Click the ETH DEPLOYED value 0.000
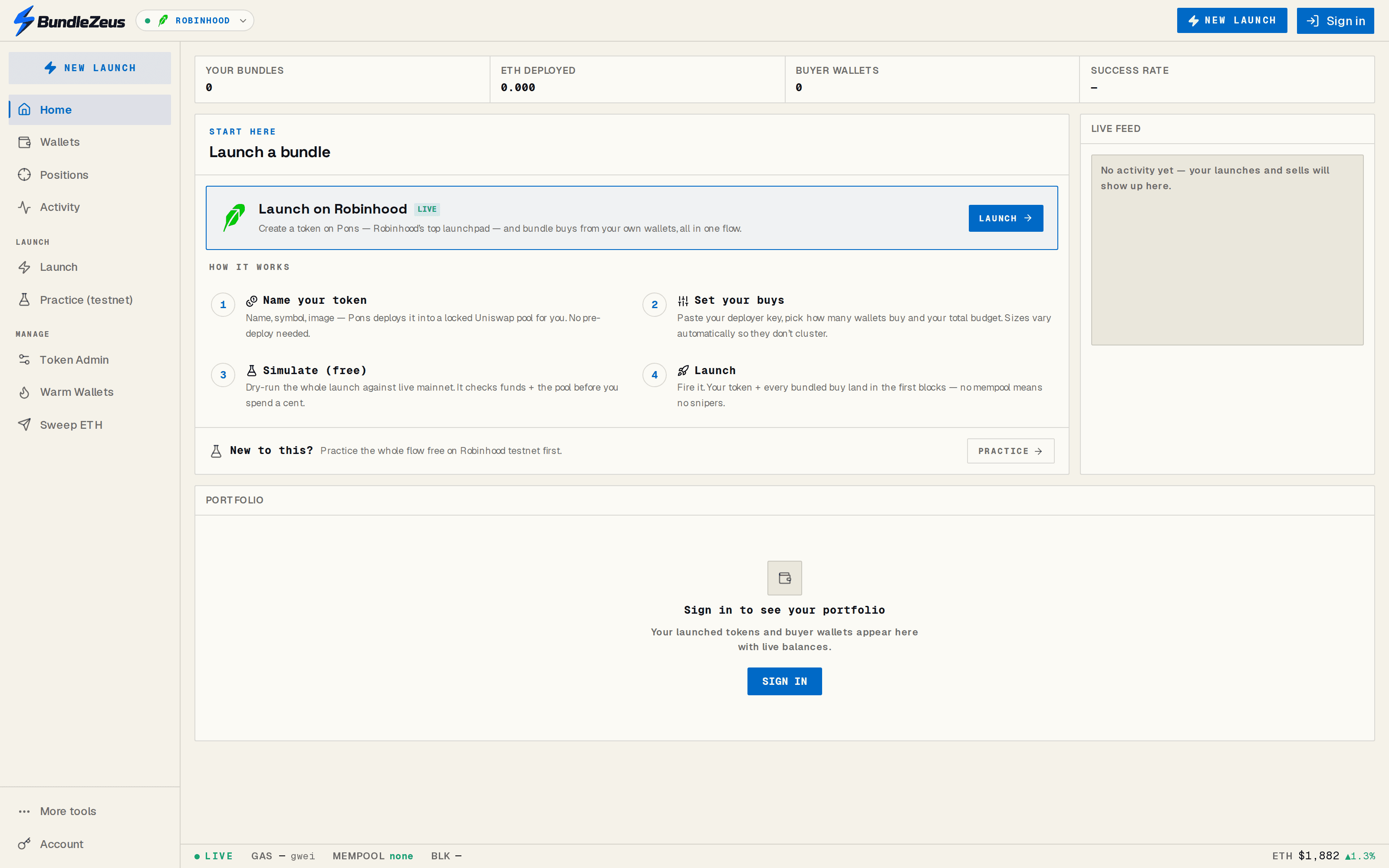The width and height of the screenshot is (1389, 868). [518, 88]
